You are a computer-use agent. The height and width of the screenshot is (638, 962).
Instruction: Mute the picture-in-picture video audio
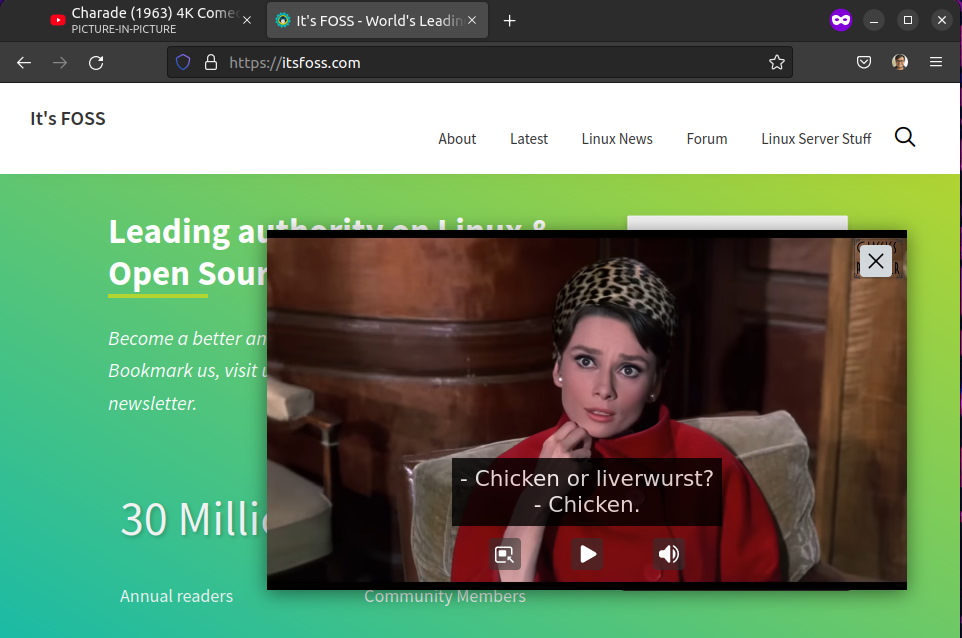668,554
